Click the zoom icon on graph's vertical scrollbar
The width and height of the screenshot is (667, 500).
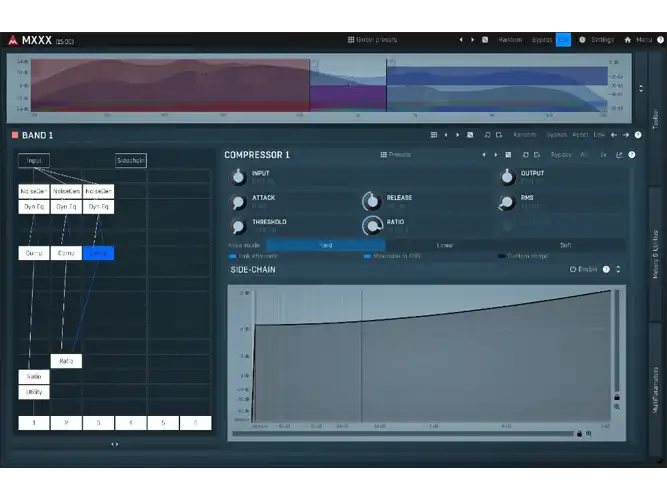coord(617,407)
